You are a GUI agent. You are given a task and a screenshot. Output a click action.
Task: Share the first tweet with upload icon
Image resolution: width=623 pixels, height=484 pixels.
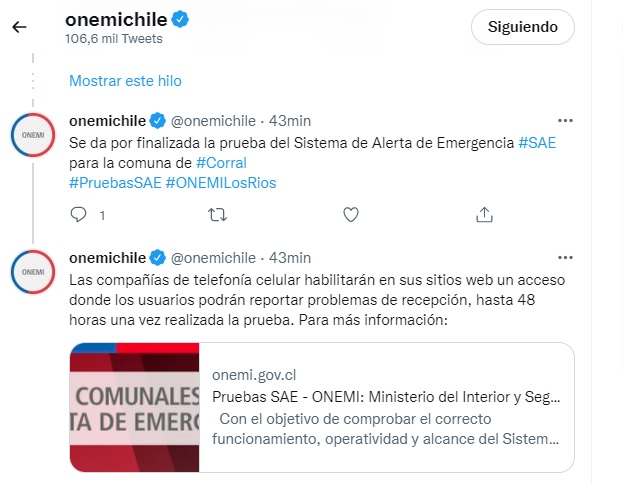click(x=484, y=215)
